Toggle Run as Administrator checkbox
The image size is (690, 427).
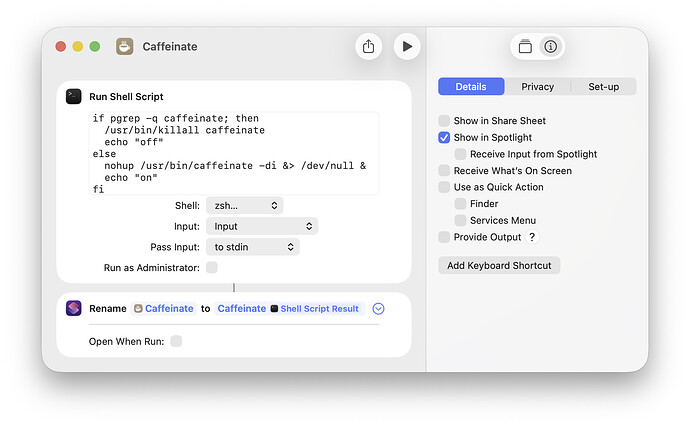pyautogui.click(x=212, y=267)
